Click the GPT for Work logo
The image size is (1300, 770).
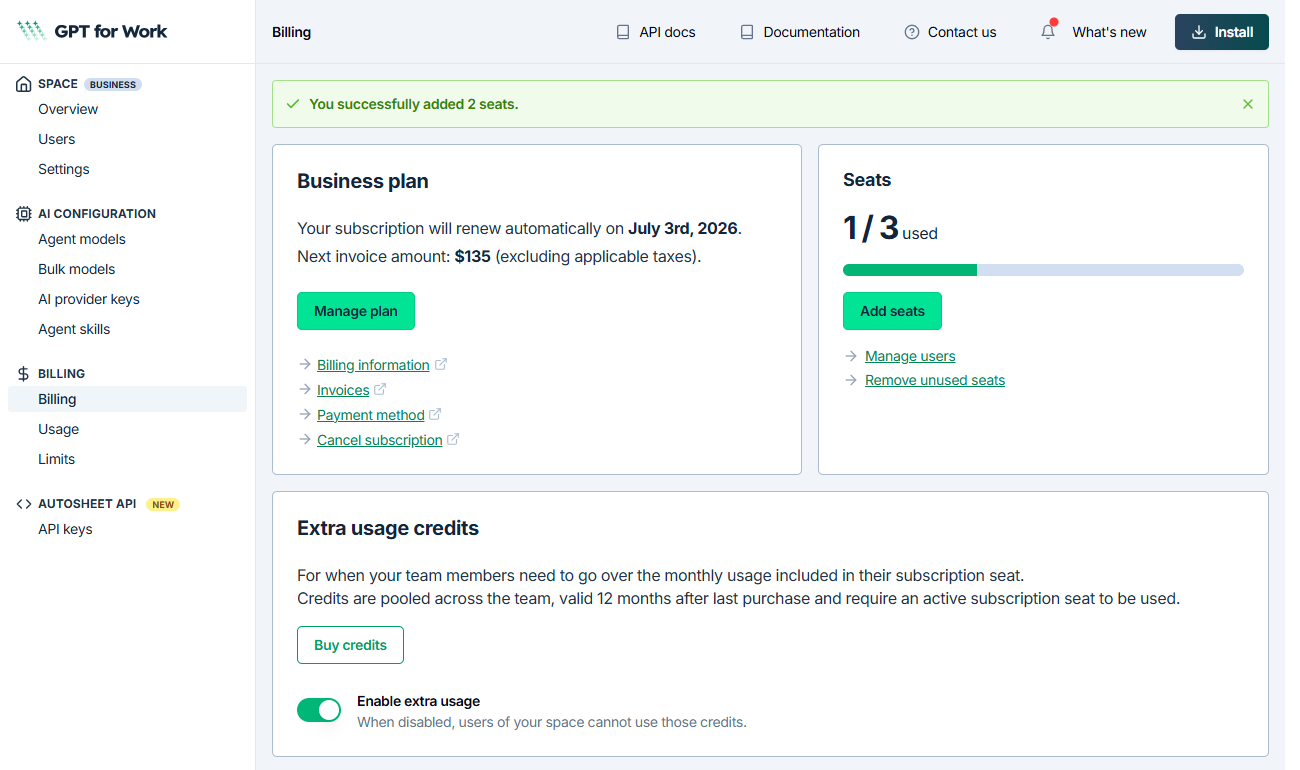pyautogui.click(x=92, y=31)
